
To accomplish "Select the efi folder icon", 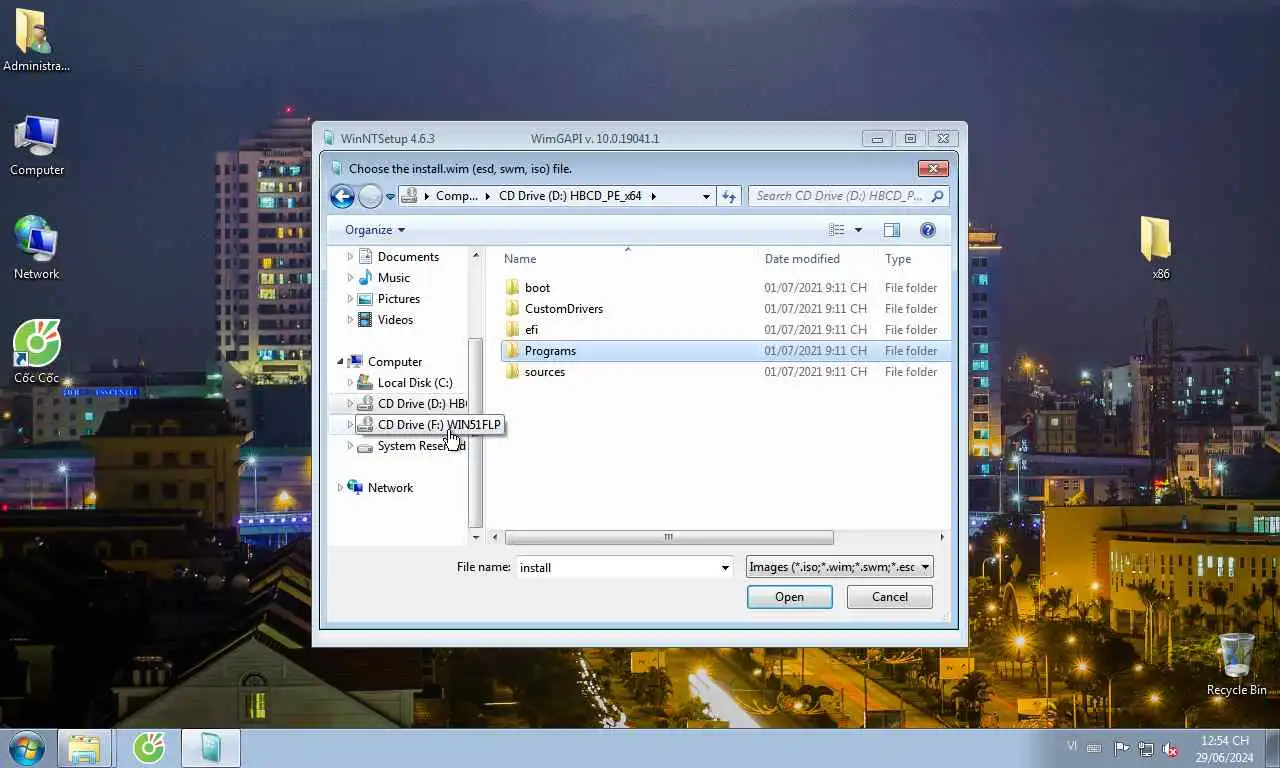I will (x=513, y=329).
